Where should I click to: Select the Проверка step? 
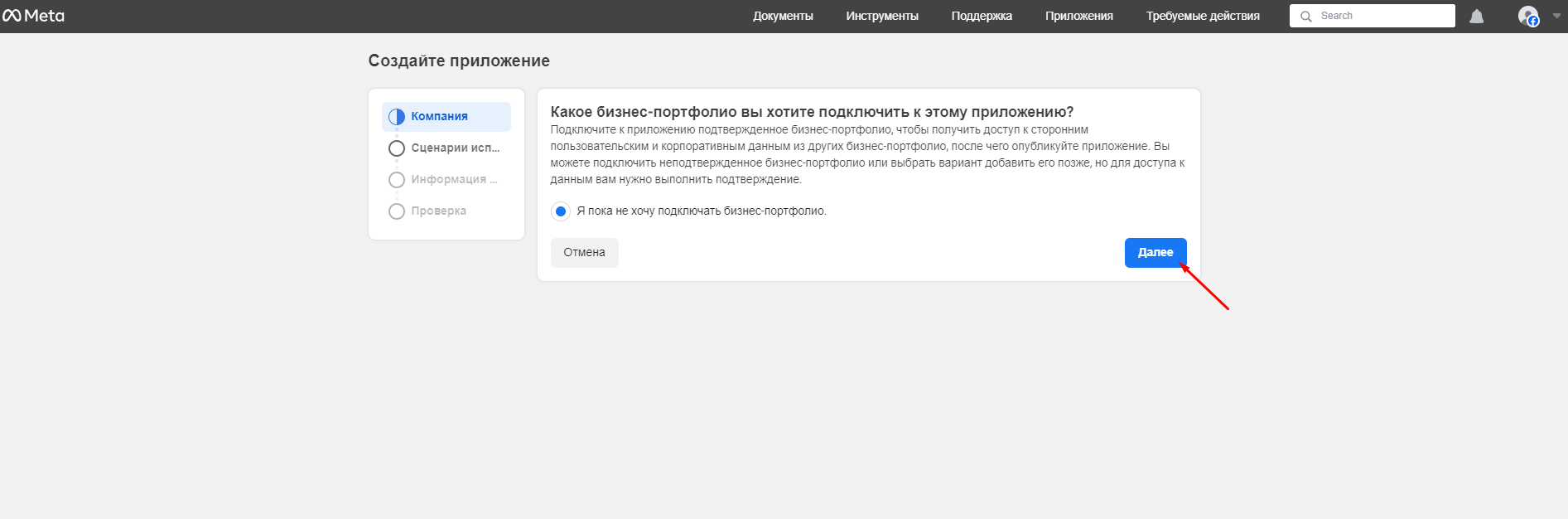pos(446,211)
